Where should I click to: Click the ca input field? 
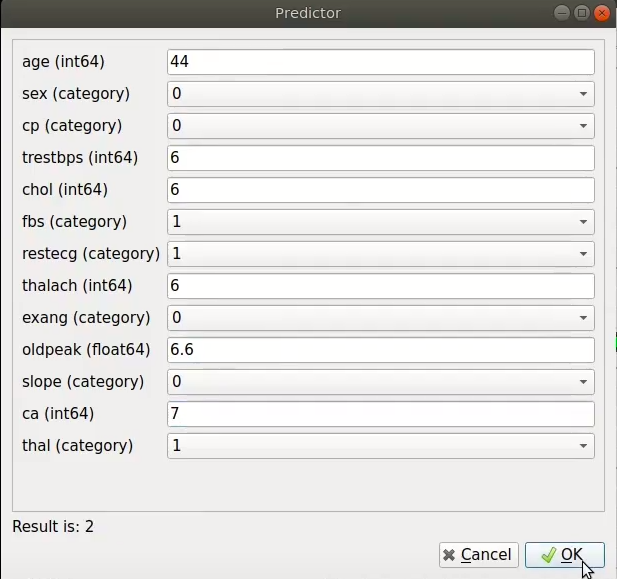[x=381, y=414]
